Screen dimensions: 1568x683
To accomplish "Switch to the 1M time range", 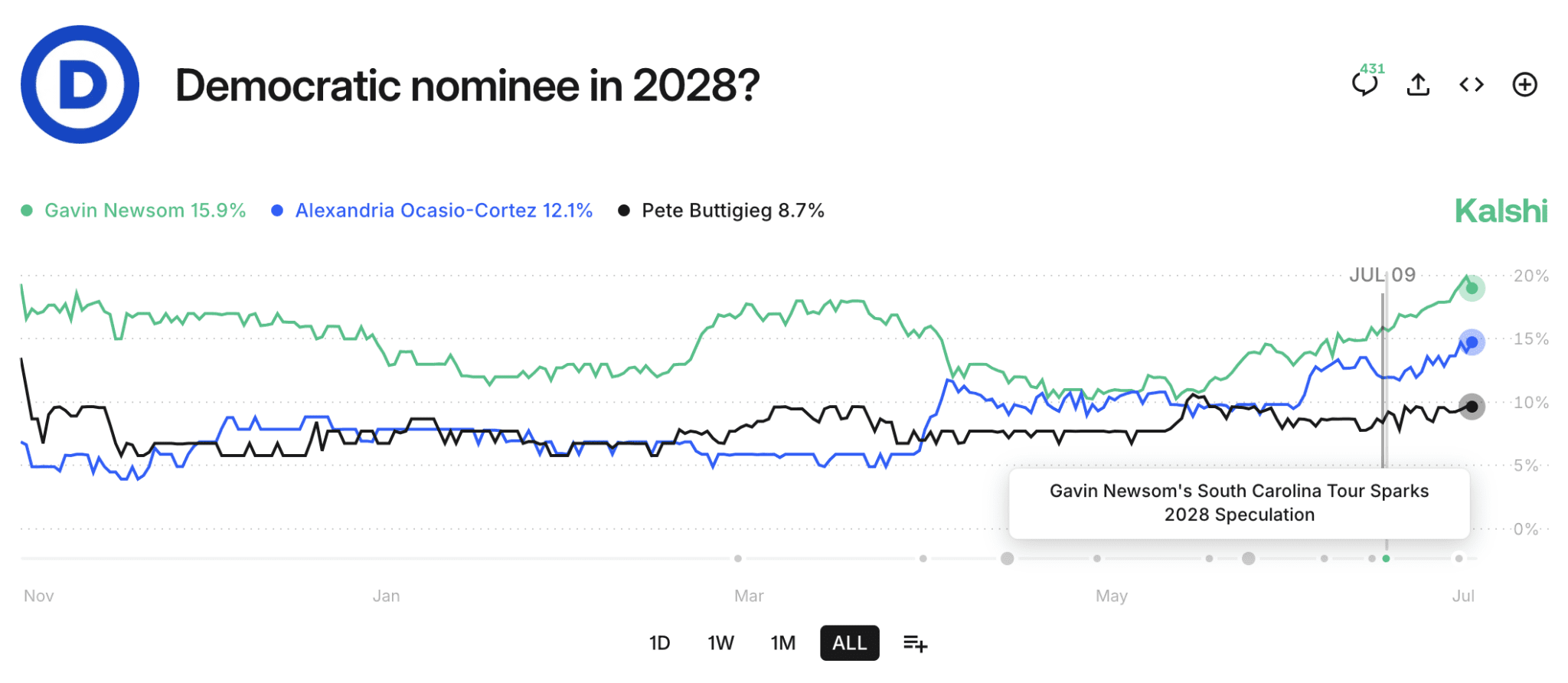I will [x=782, y=643].
